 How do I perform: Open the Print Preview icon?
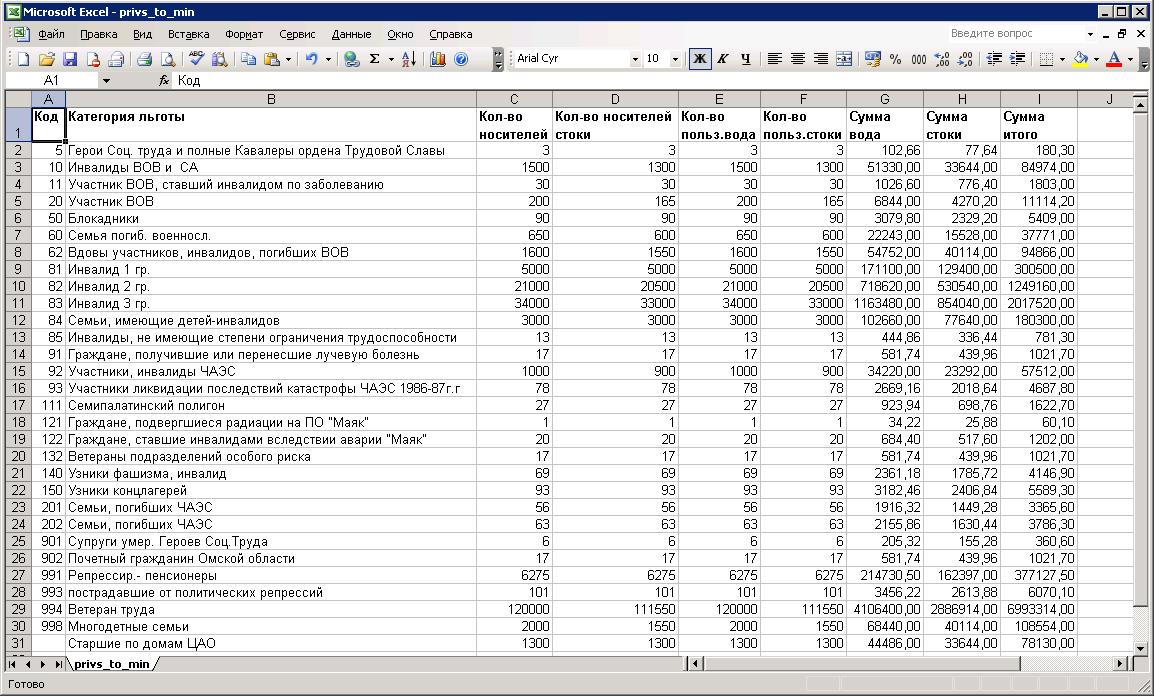166,59
